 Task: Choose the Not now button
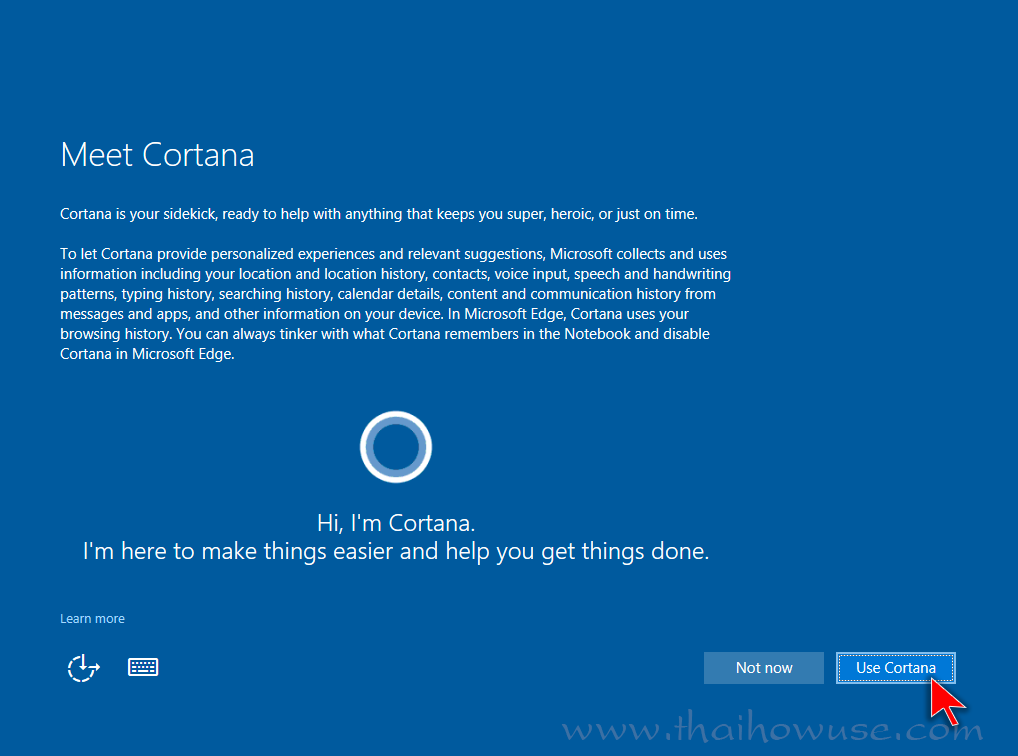[764, 668]
